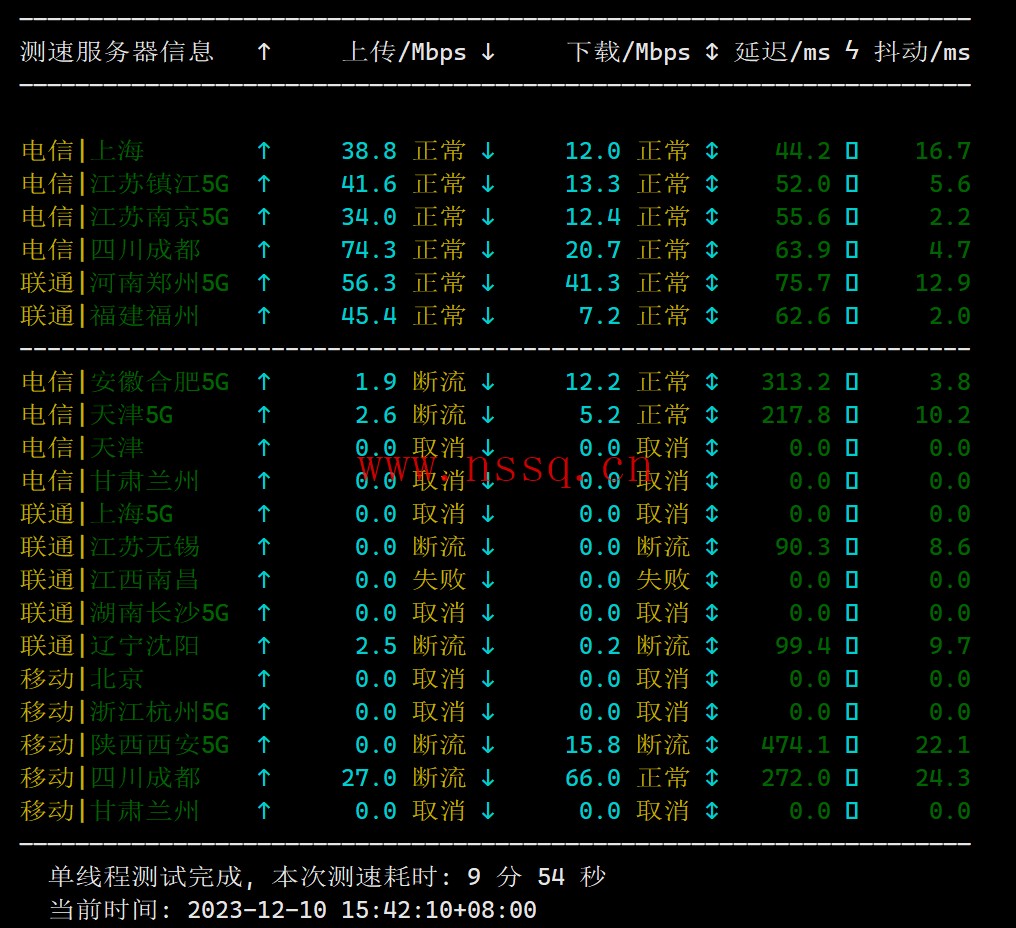Image resolution: width=1016 pixels, height=928 pixels.
Task: Click the 下载/Mbps column header
Action: [628, 52]
